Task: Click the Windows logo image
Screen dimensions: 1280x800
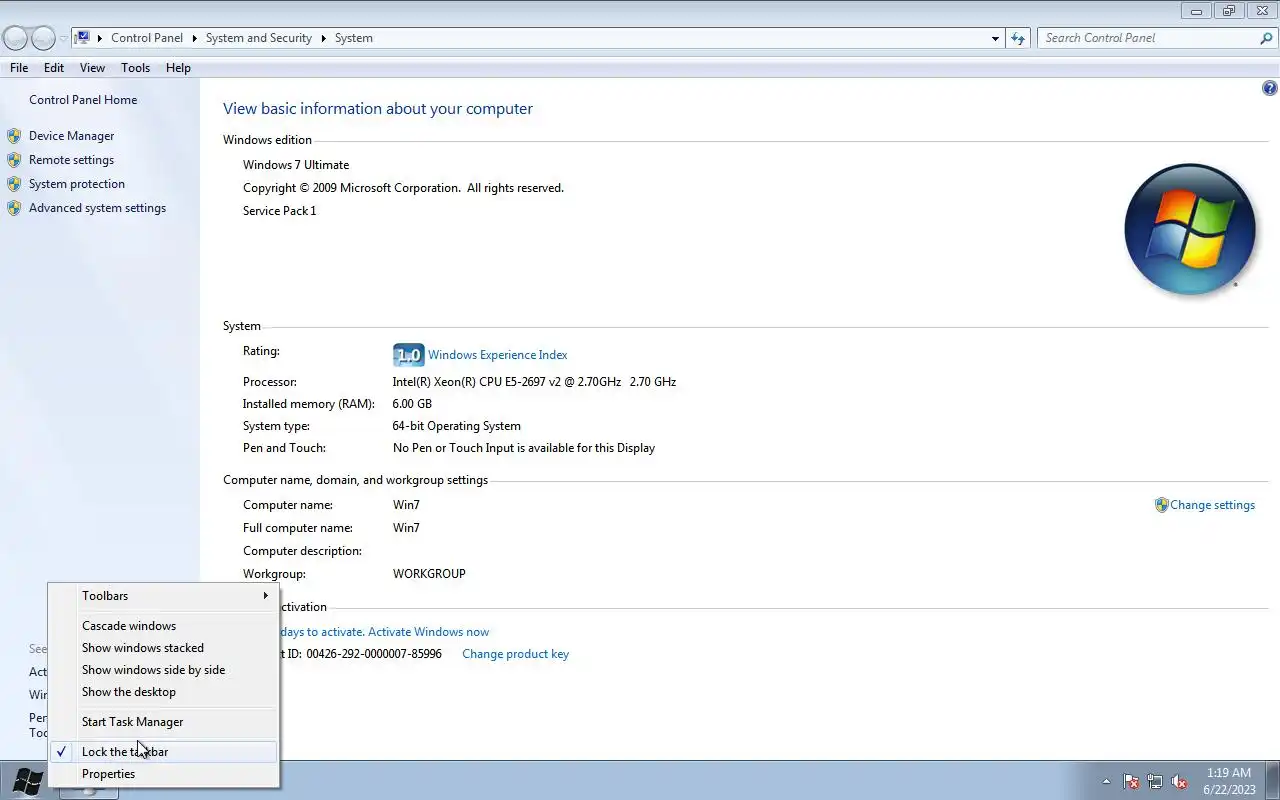Action: click(x=1189, y=229)
